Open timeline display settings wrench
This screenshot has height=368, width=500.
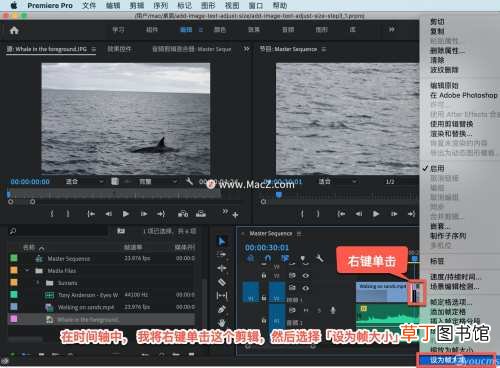click(x=319, y=258)
